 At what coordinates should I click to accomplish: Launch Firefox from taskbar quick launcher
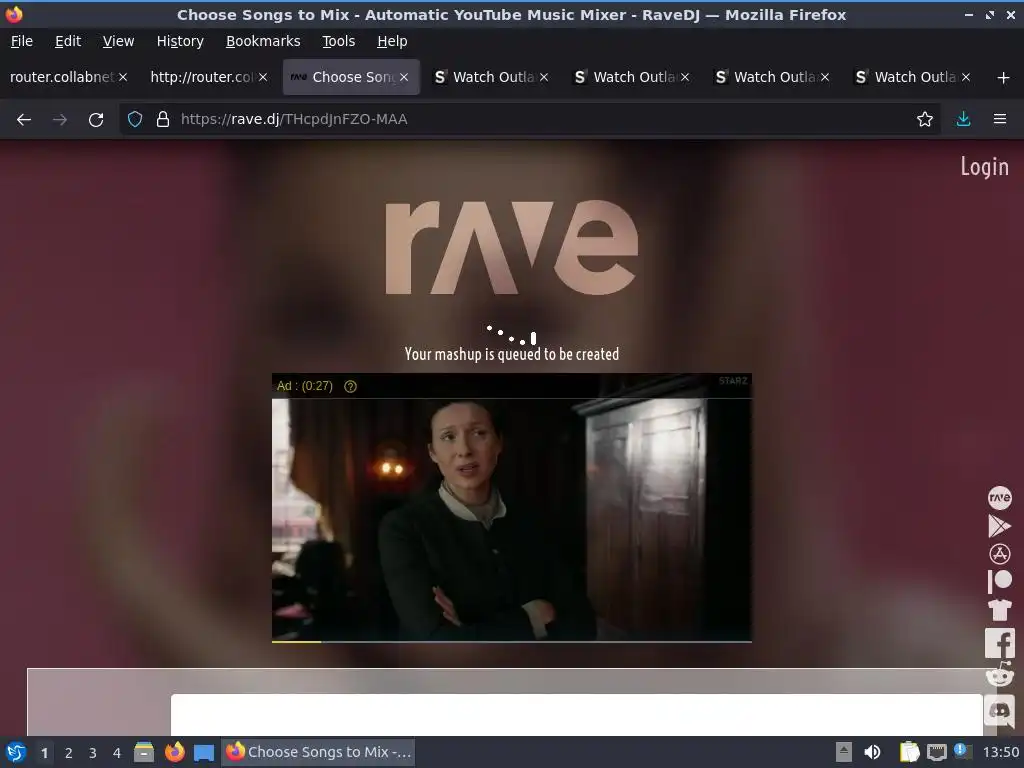point(174,752)
